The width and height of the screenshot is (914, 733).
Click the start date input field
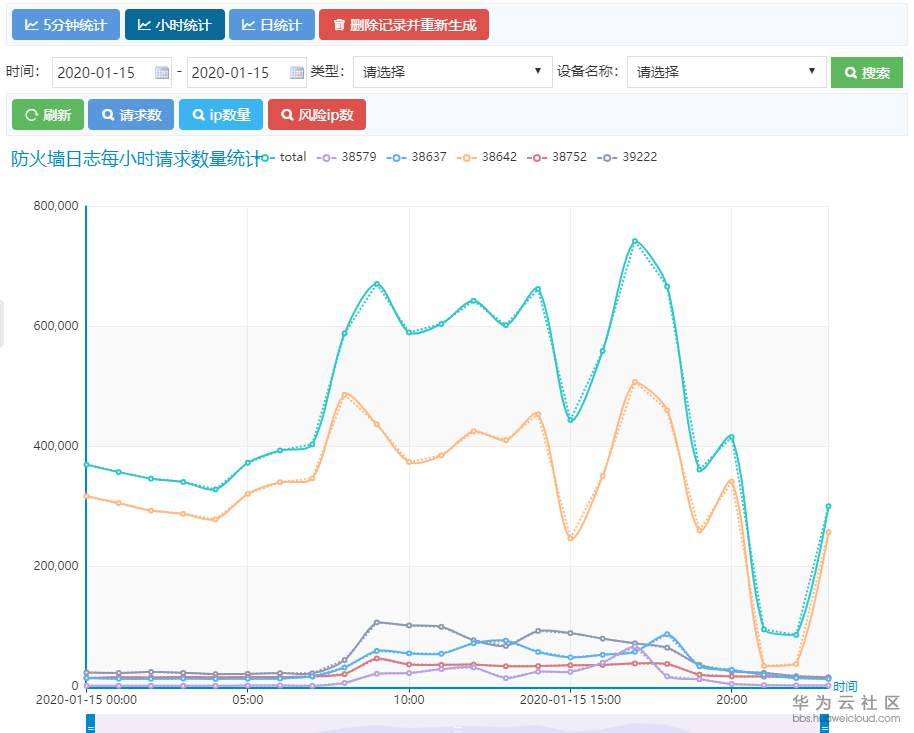tap(102, 73)
